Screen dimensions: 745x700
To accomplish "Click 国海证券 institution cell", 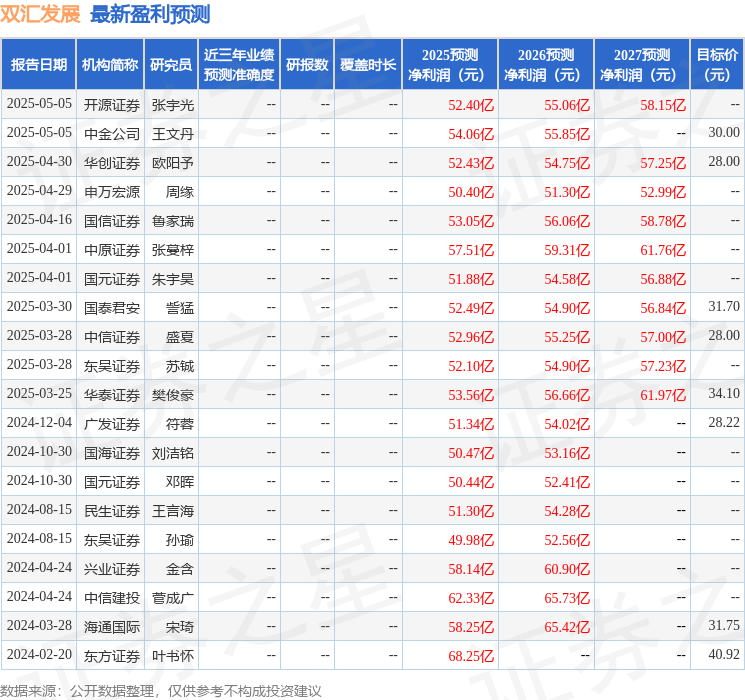I will tap(112, 453).
